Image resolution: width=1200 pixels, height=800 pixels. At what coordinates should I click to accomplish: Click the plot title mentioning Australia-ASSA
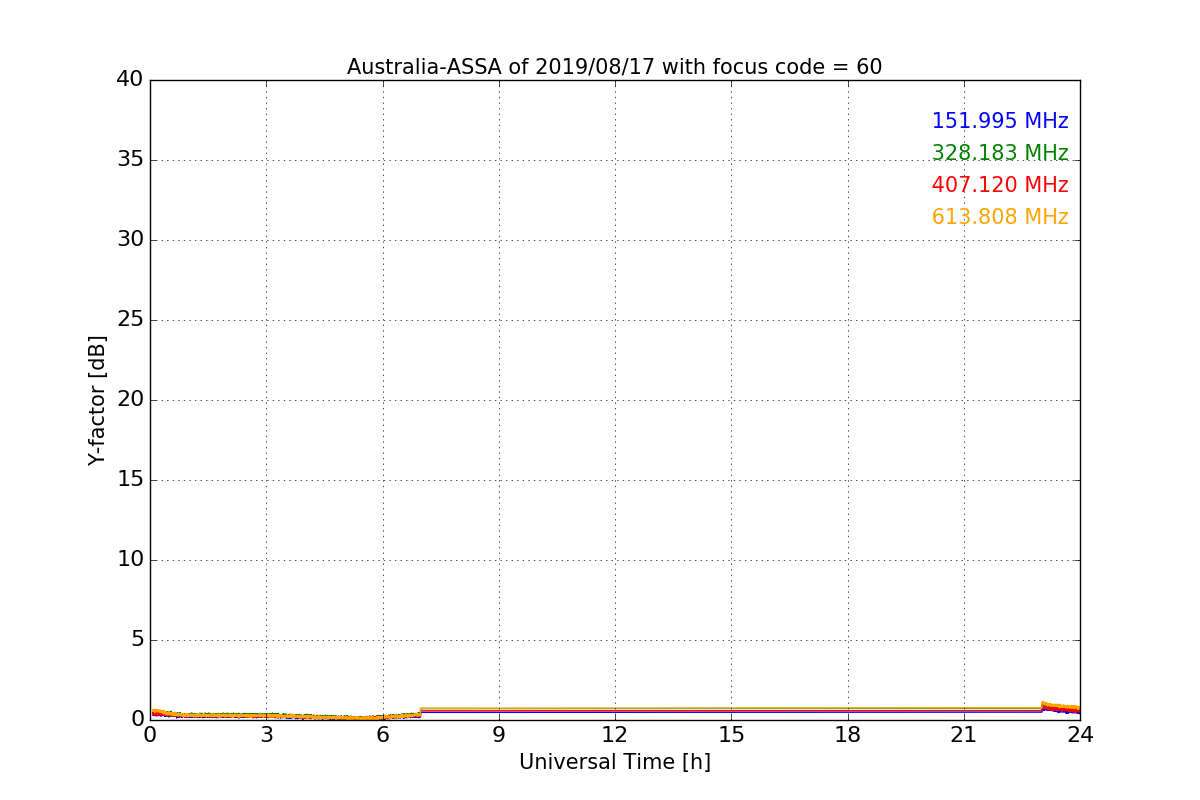click(x=614, y=67)
